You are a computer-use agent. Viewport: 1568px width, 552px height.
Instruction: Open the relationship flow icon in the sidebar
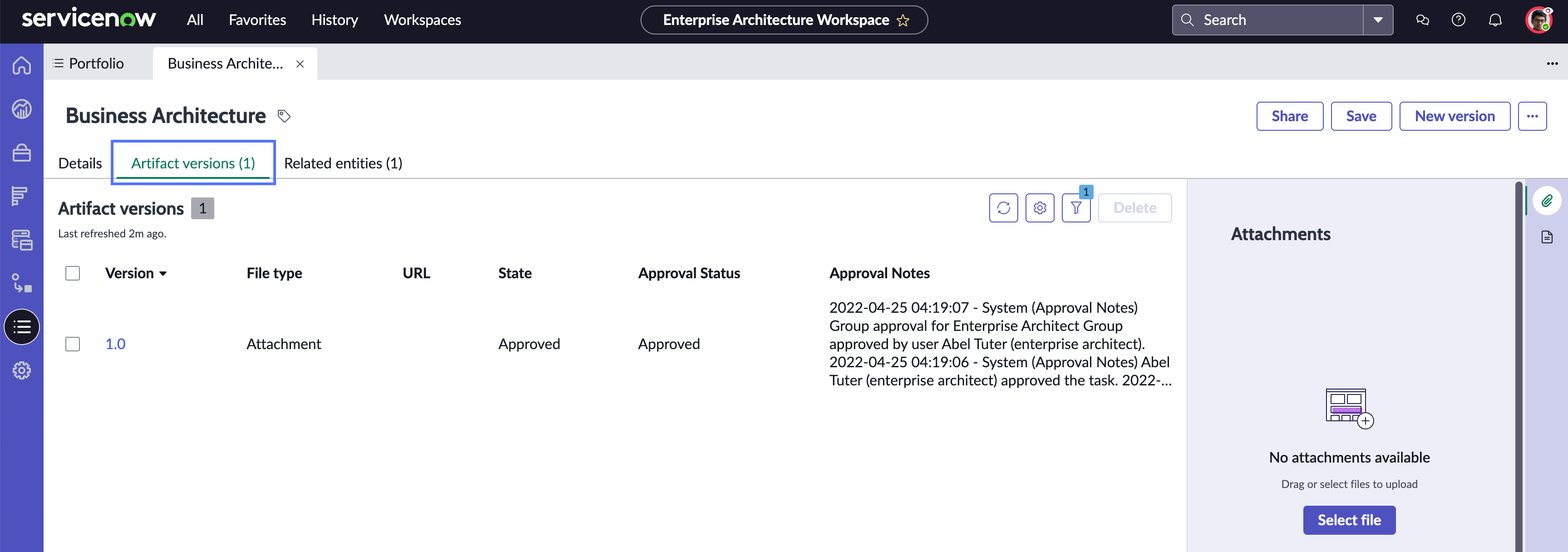[x=22, y=283]
